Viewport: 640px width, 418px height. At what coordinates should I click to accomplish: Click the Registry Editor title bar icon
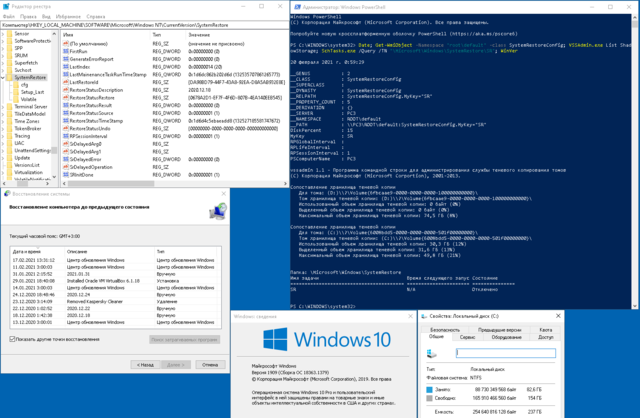click(x=6, y=7)
